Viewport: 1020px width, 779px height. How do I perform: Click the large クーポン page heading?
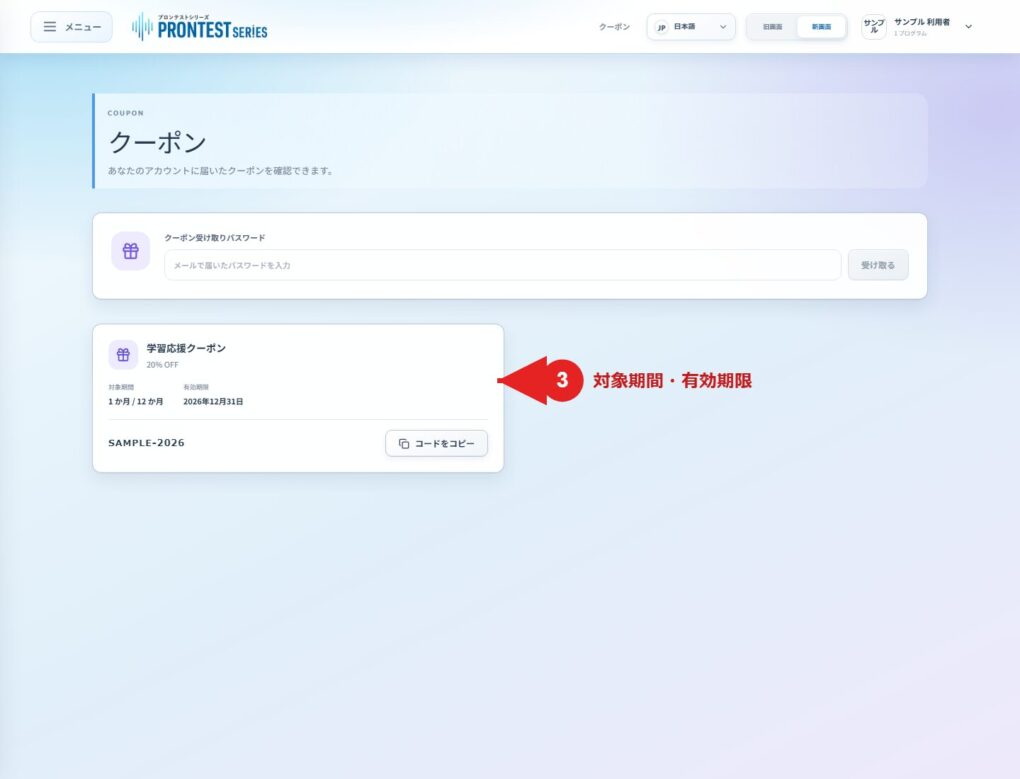click(x=157, y=142)
